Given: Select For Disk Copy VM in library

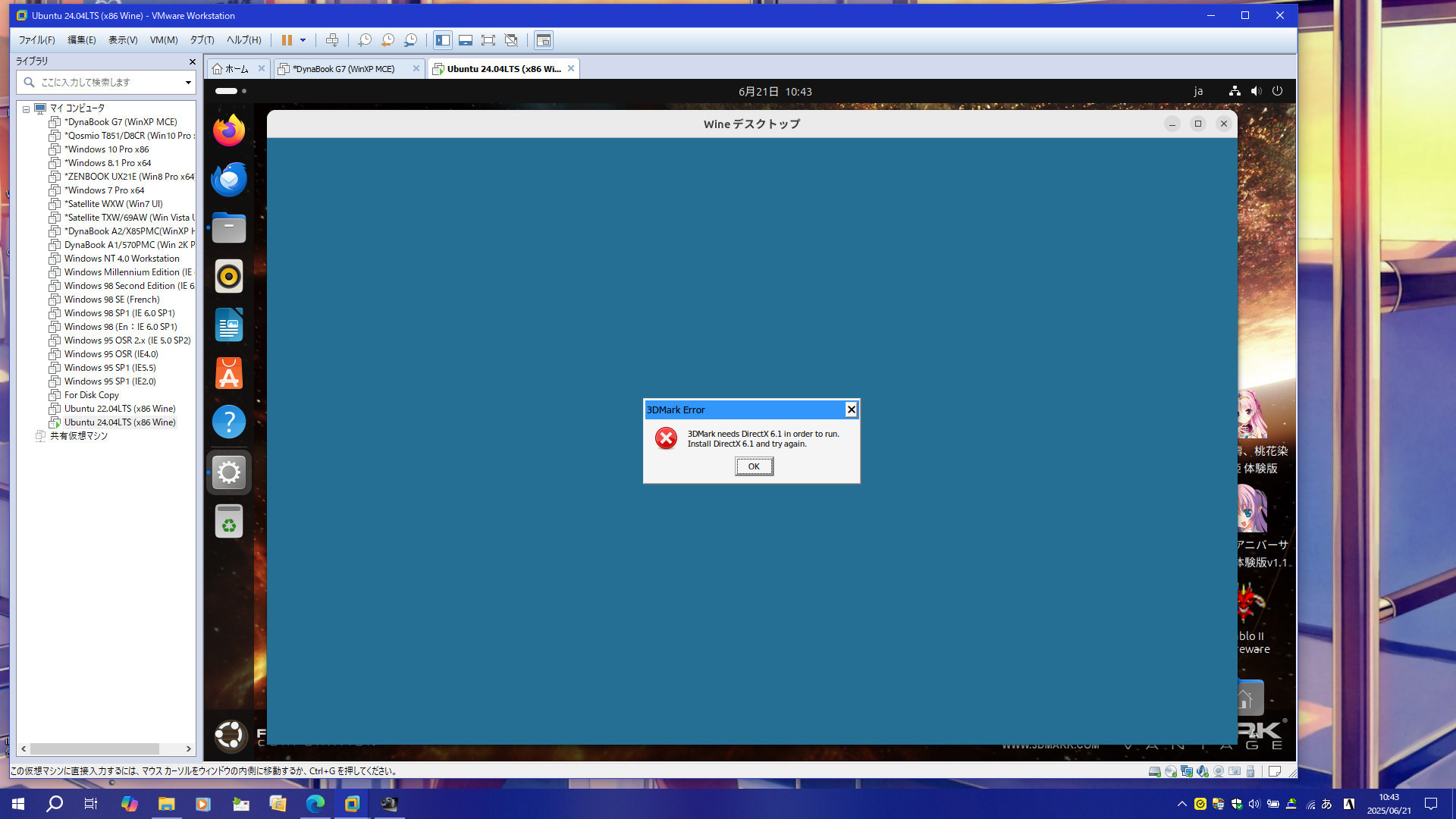Looking at the screenshot, I should tap(91, 395).
